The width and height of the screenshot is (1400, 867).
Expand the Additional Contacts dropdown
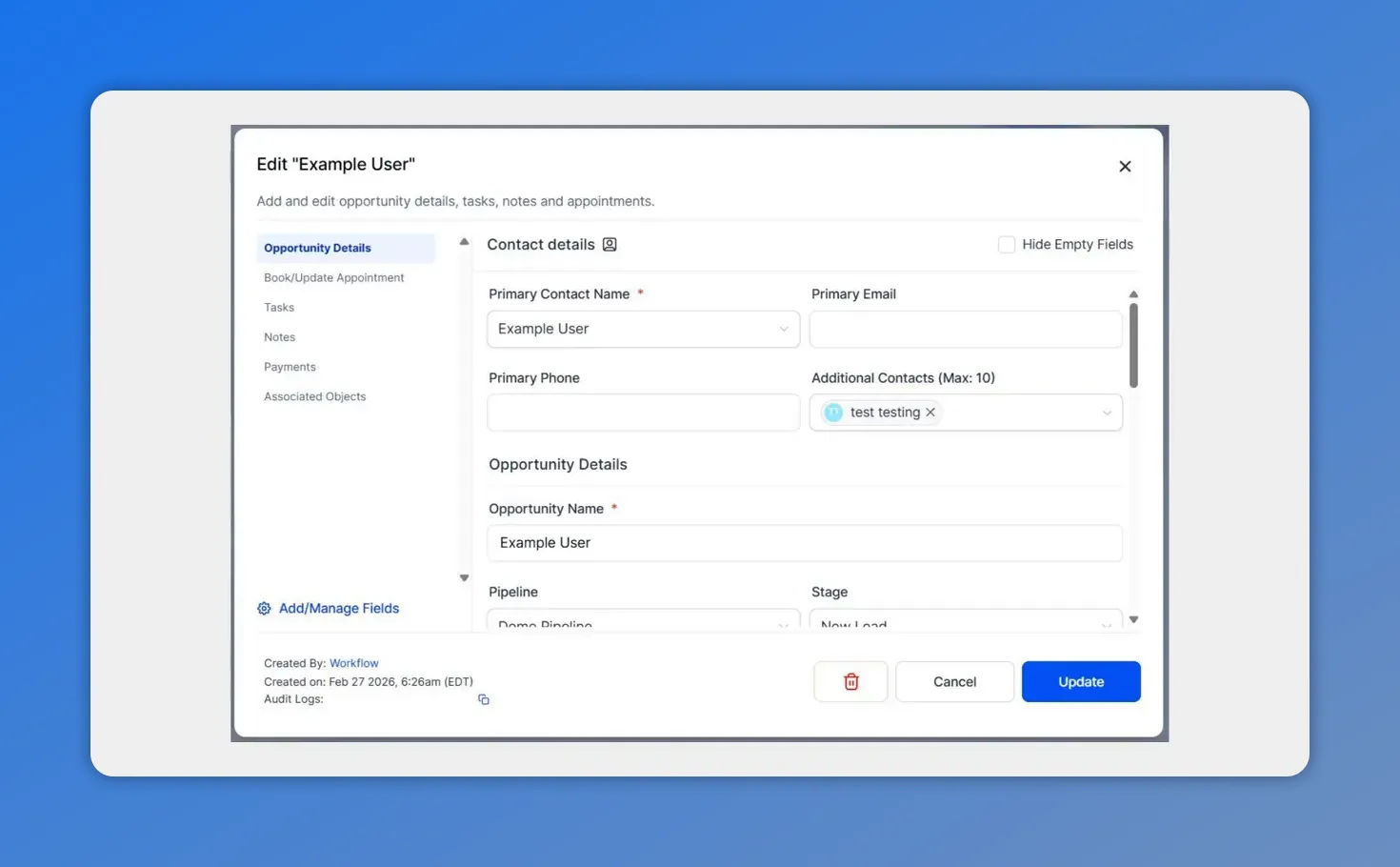coord(1106,412)
